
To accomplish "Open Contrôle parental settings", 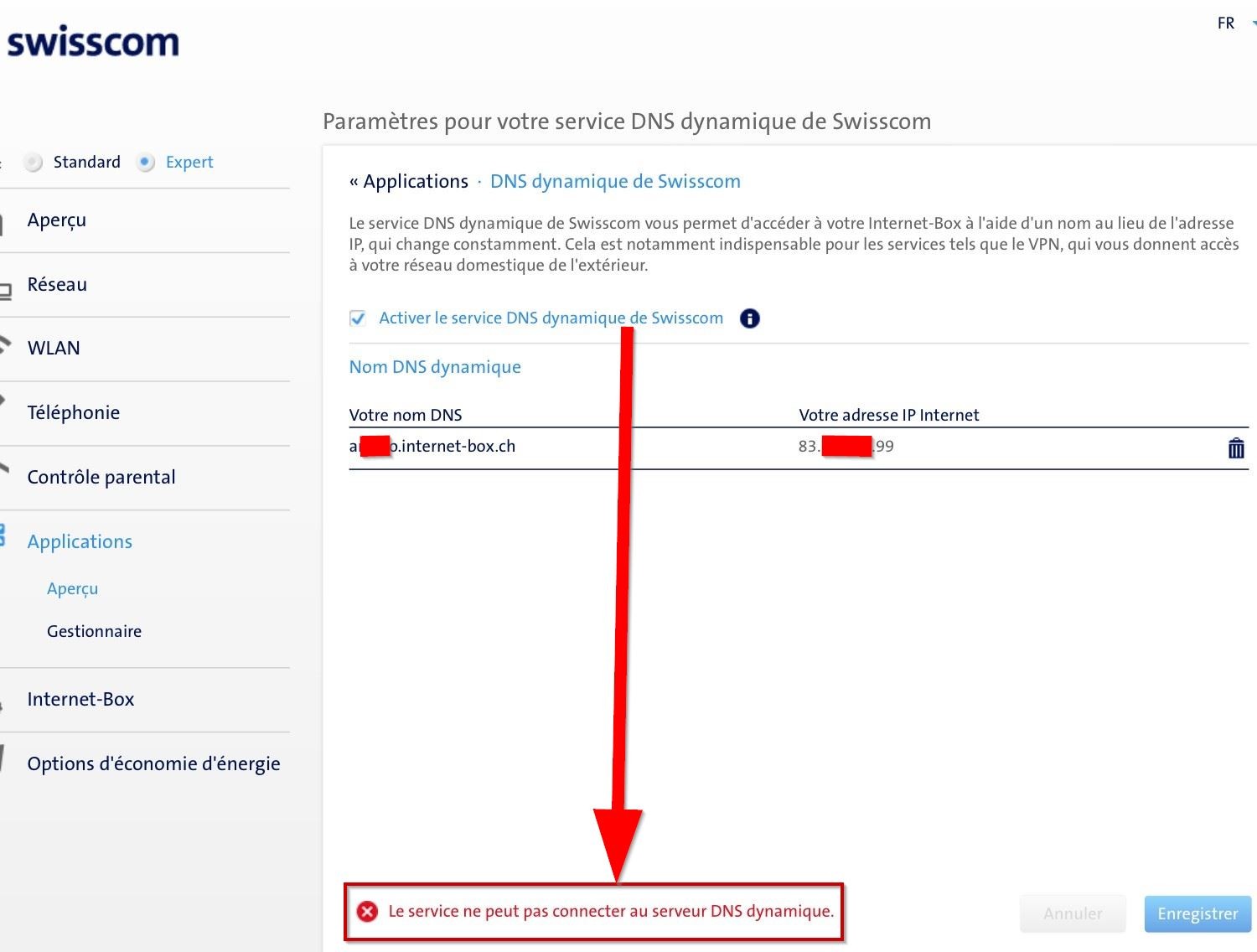I will (101, 478).
